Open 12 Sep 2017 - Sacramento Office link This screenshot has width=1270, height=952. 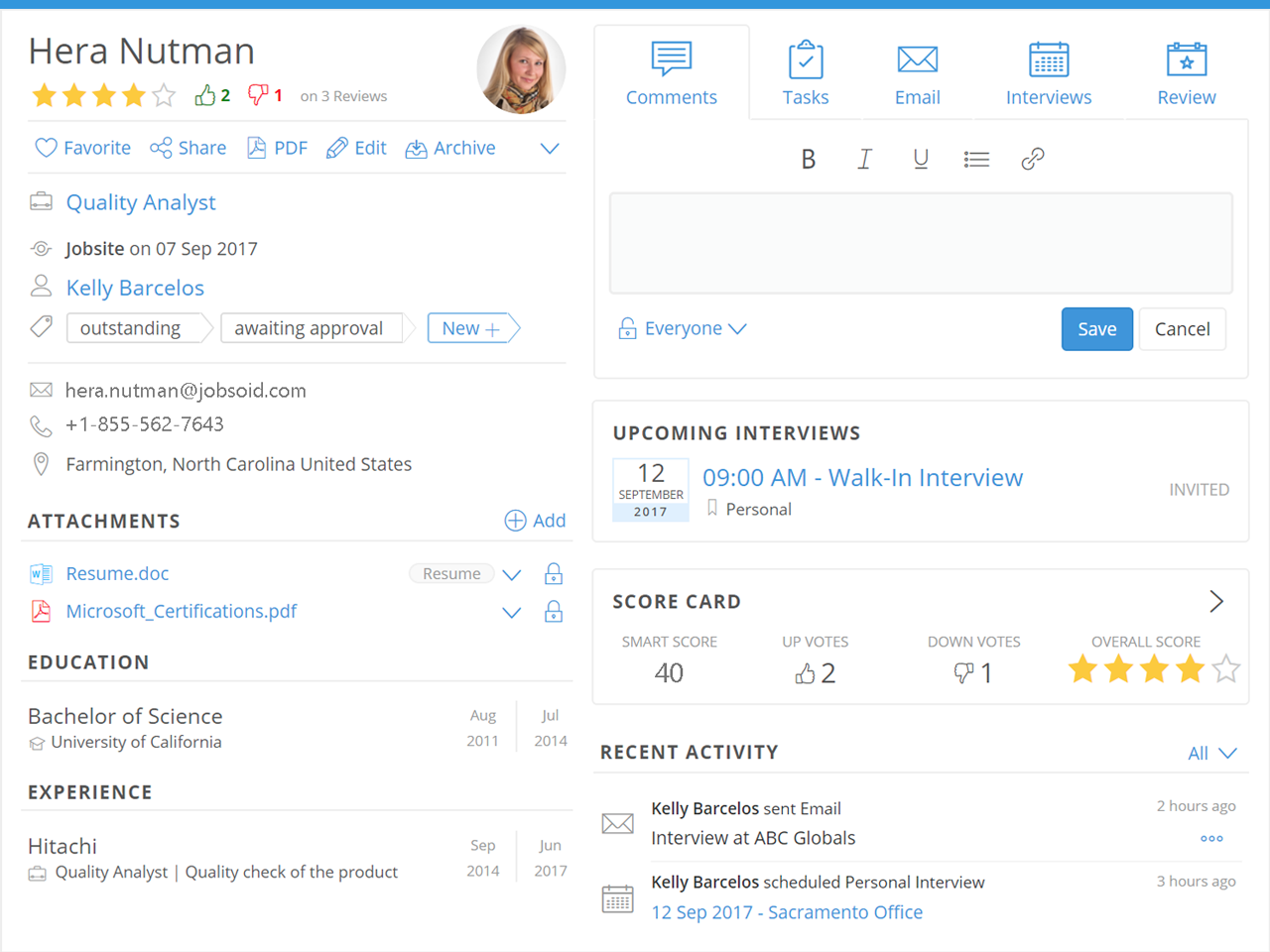pos(787,912)
